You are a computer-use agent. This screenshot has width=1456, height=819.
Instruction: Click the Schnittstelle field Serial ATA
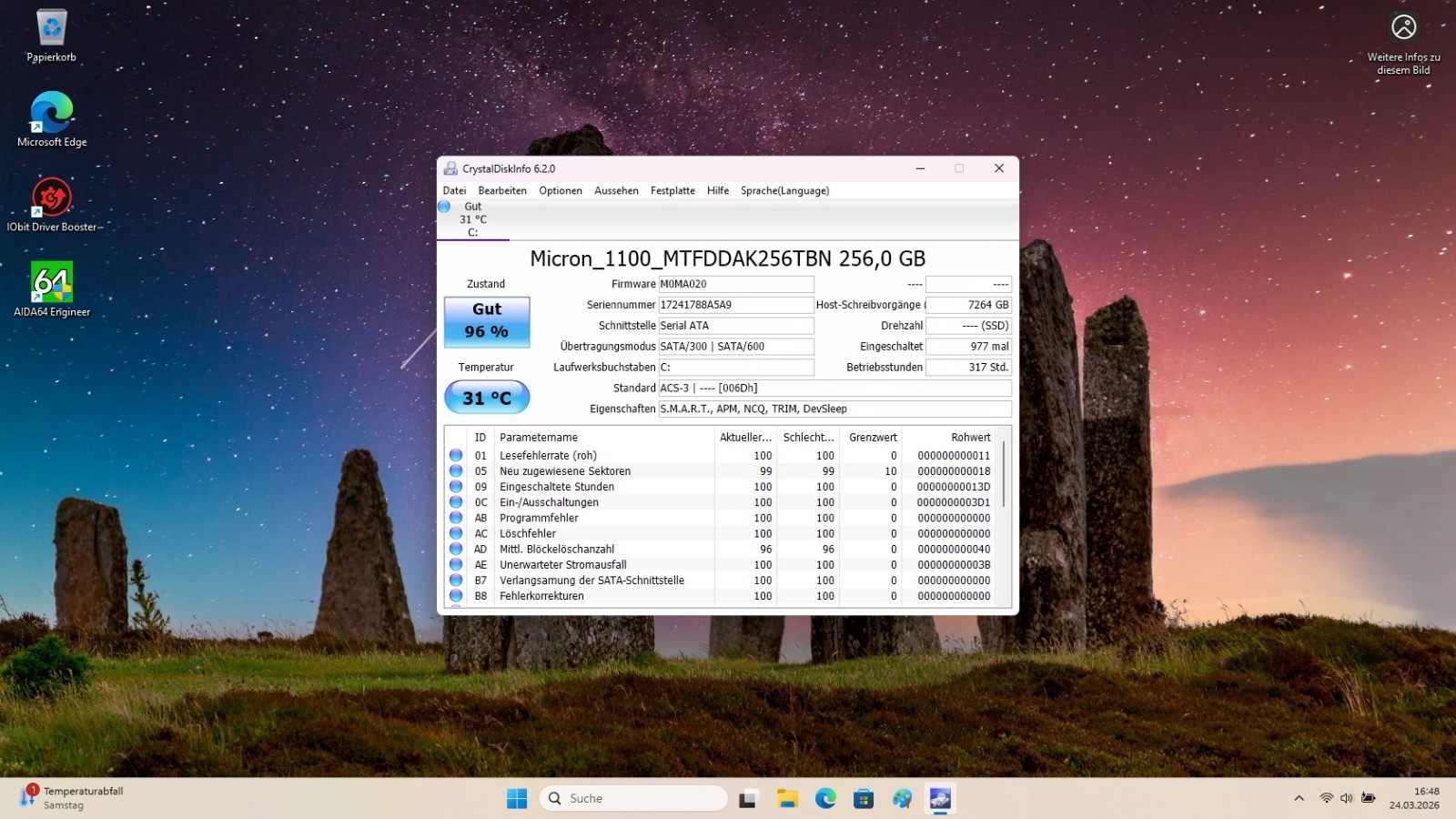735,326
